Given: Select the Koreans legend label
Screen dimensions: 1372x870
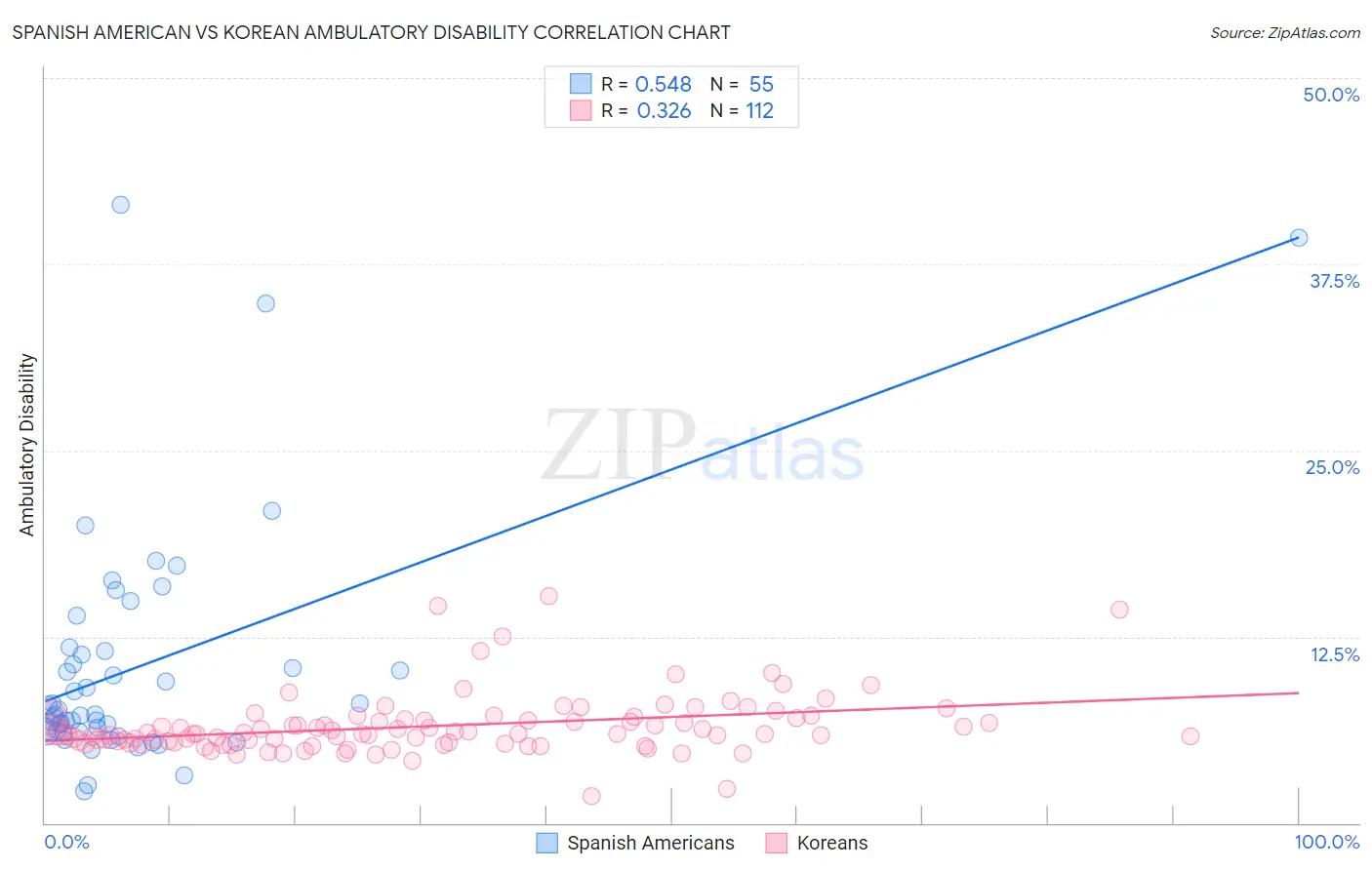Looking at the screenshot, I should click(x=832, y=843).
